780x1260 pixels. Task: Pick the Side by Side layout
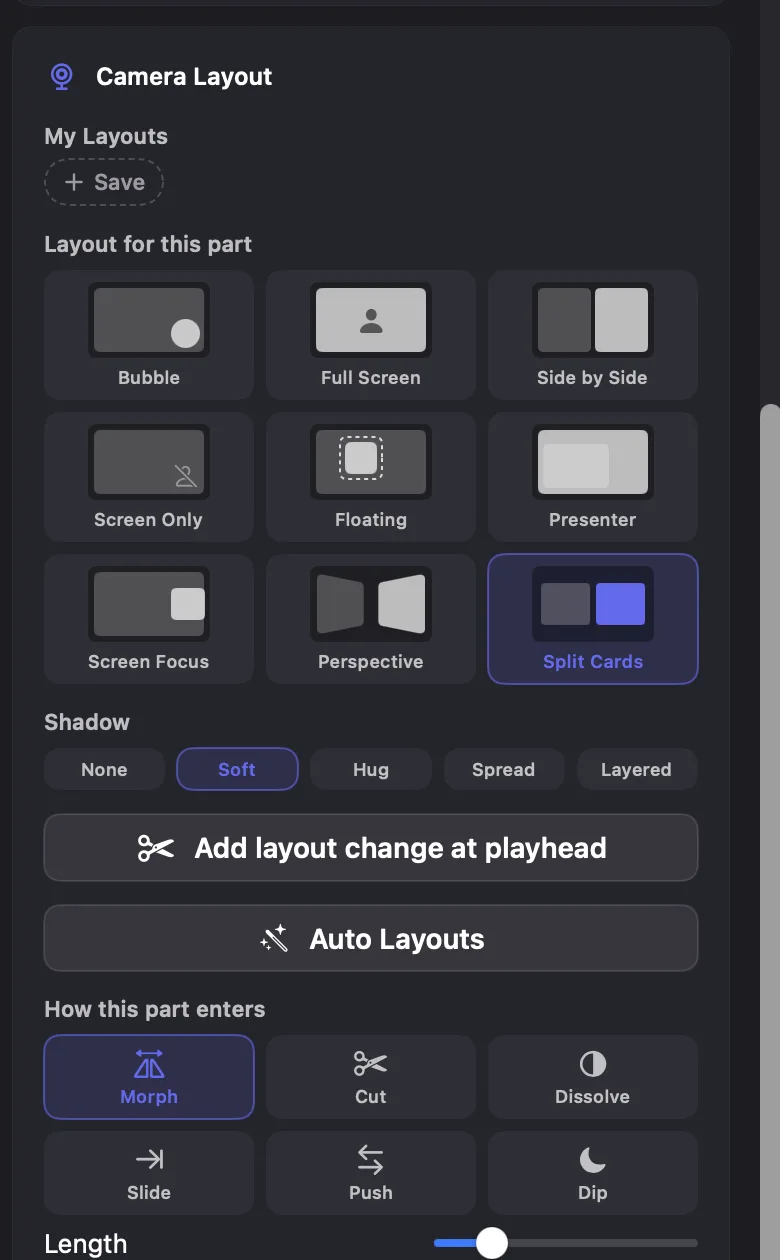(x=593, y=334)
